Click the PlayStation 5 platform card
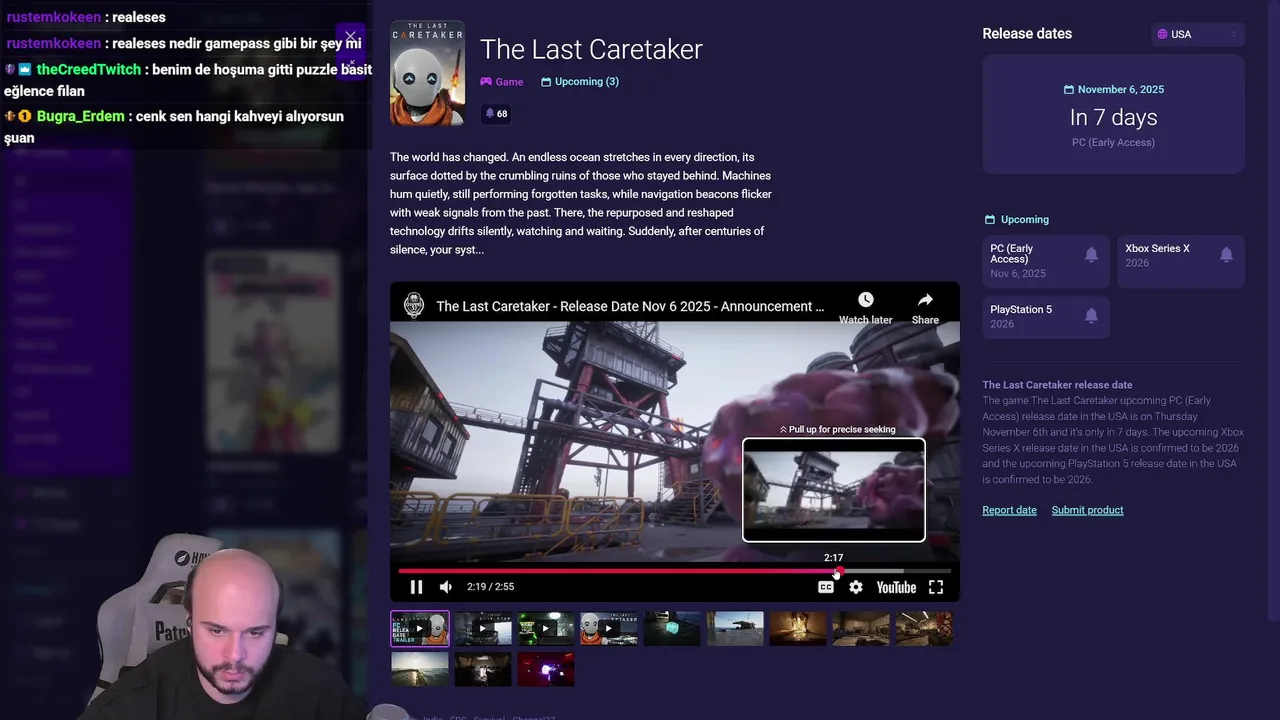 [1045, 316]
